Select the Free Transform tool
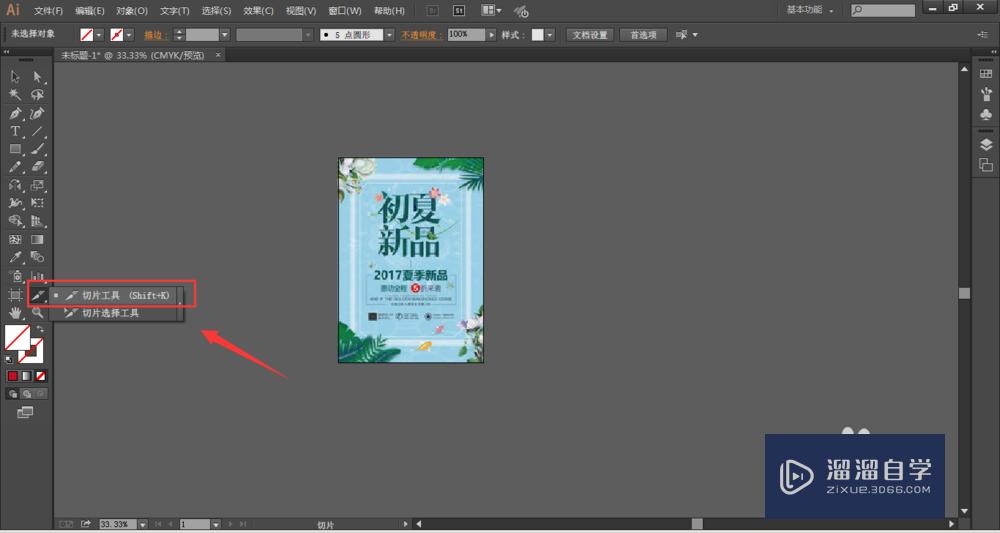1000x533 pixels. point(37,203)
